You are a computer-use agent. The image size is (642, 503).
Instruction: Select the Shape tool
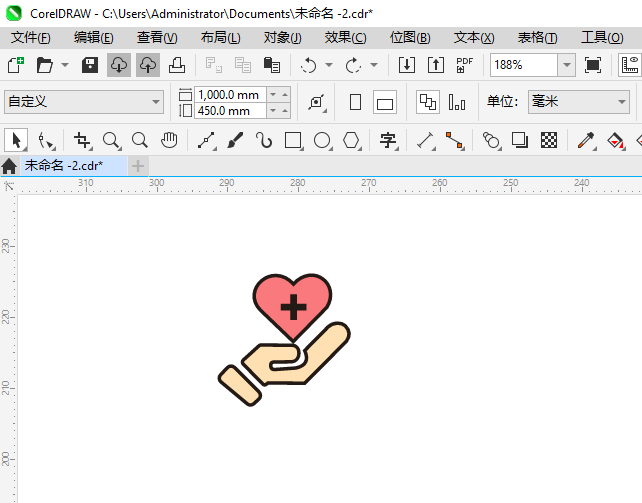pos(45,140)
